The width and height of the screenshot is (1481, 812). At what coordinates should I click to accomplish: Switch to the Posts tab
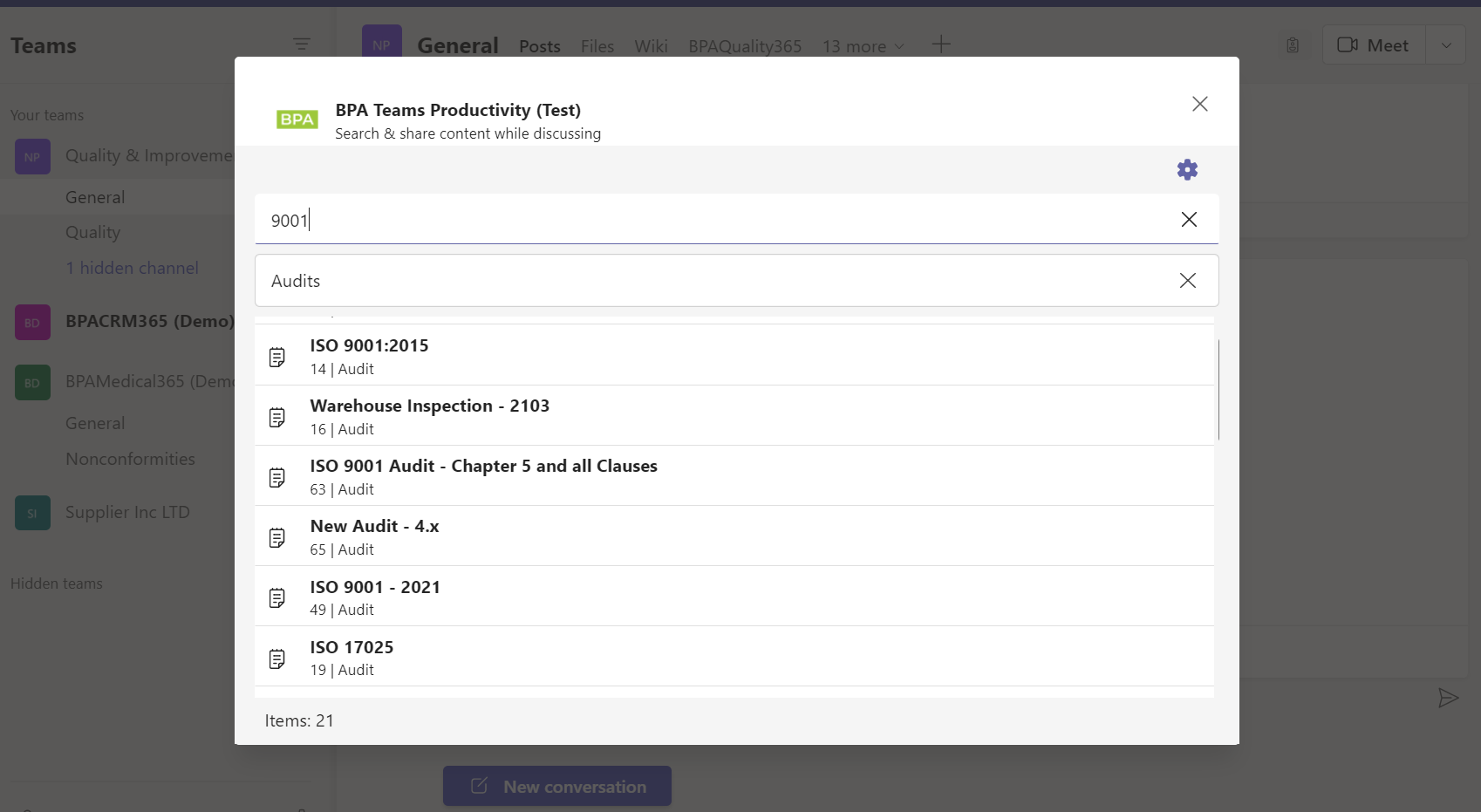pyautogui.click(x=540, y=46)
